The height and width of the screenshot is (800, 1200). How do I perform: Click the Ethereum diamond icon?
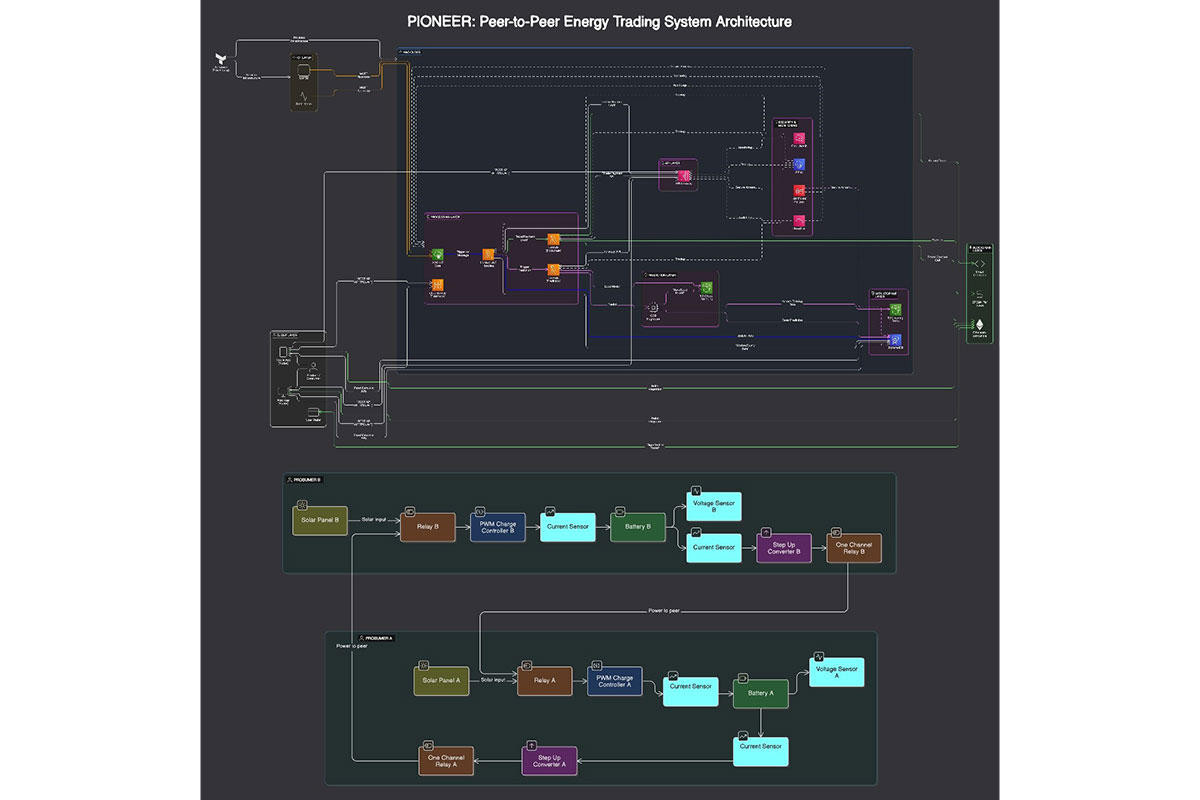(x=979, y=325)
